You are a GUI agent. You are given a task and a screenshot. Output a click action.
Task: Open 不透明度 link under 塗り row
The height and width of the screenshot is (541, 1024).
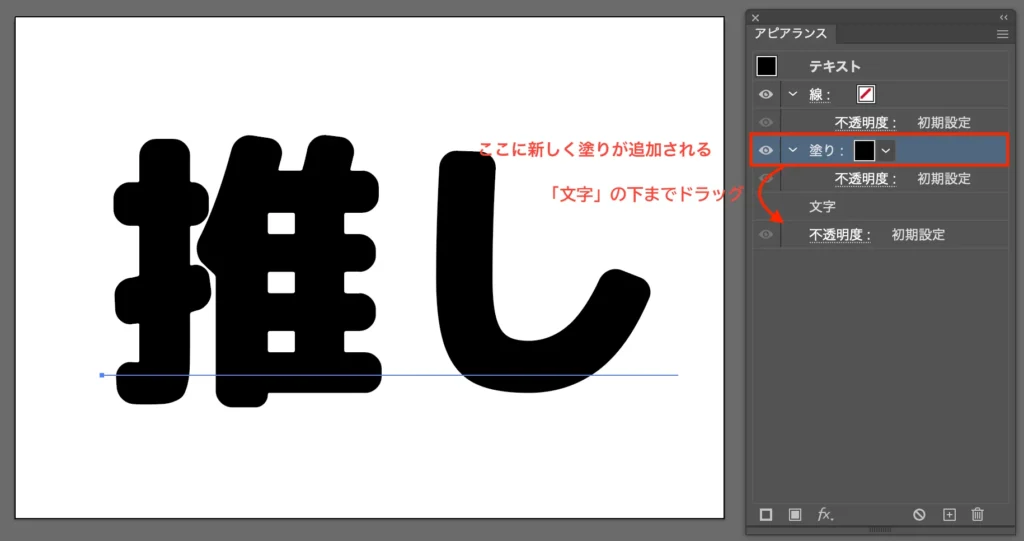(865, 178)
